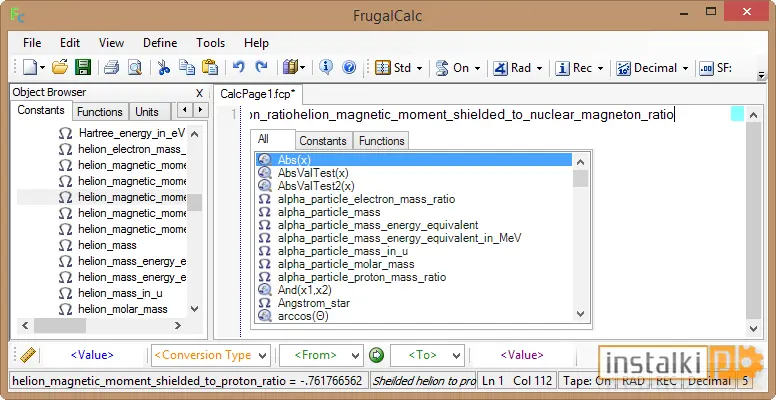Click the SF significant figures icon

coord(706,68)
